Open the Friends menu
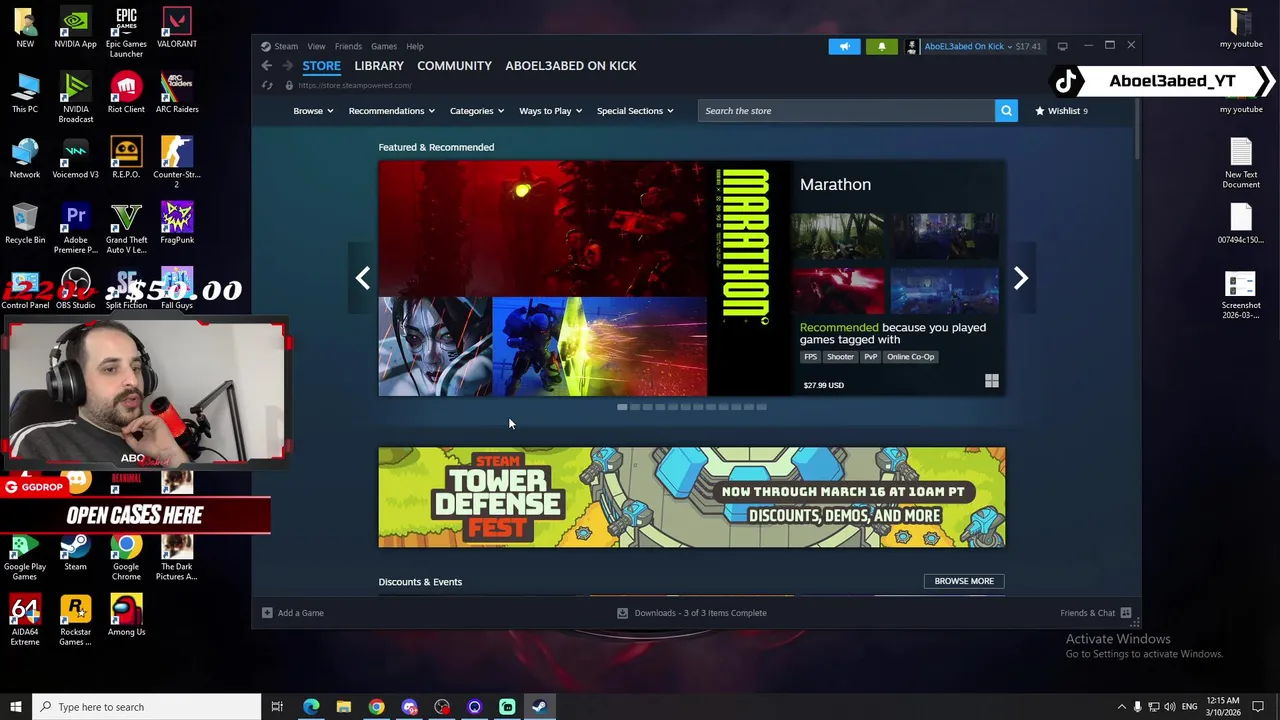The width and height of the screenshot is (1280, 720). point(348,46)
